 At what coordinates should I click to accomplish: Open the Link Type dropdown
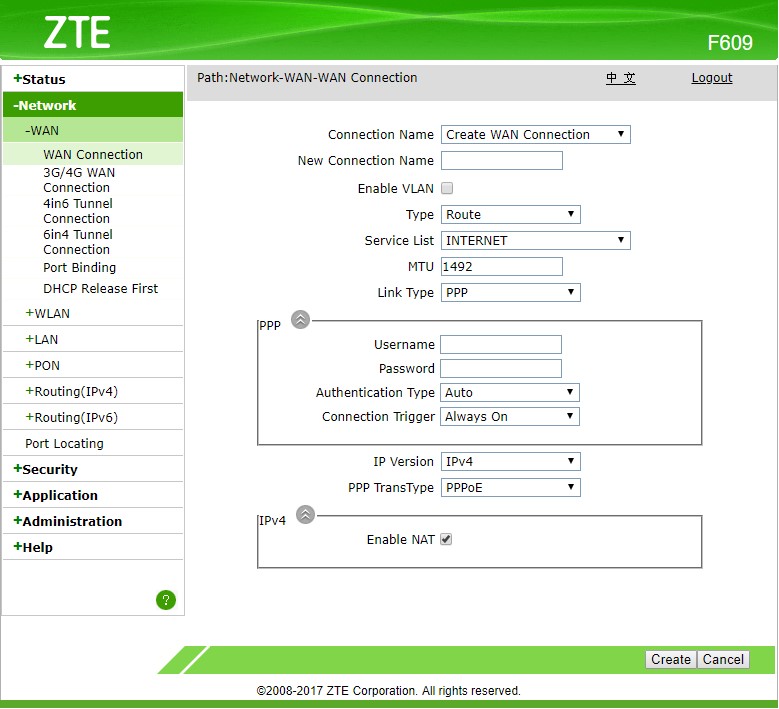pyautogui.click(x=511, y=293)
